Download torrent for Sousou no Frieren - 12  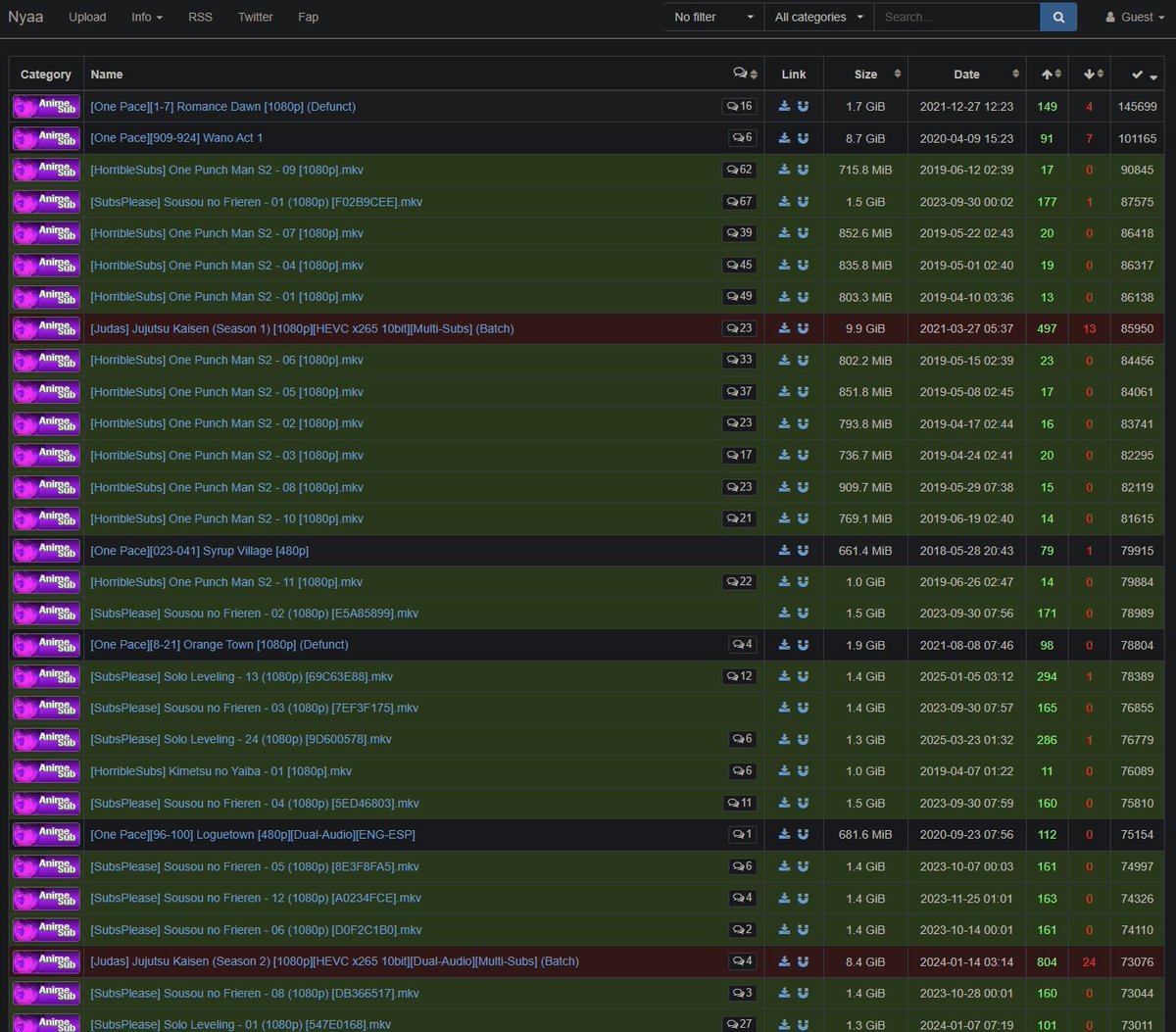(784, 898)
